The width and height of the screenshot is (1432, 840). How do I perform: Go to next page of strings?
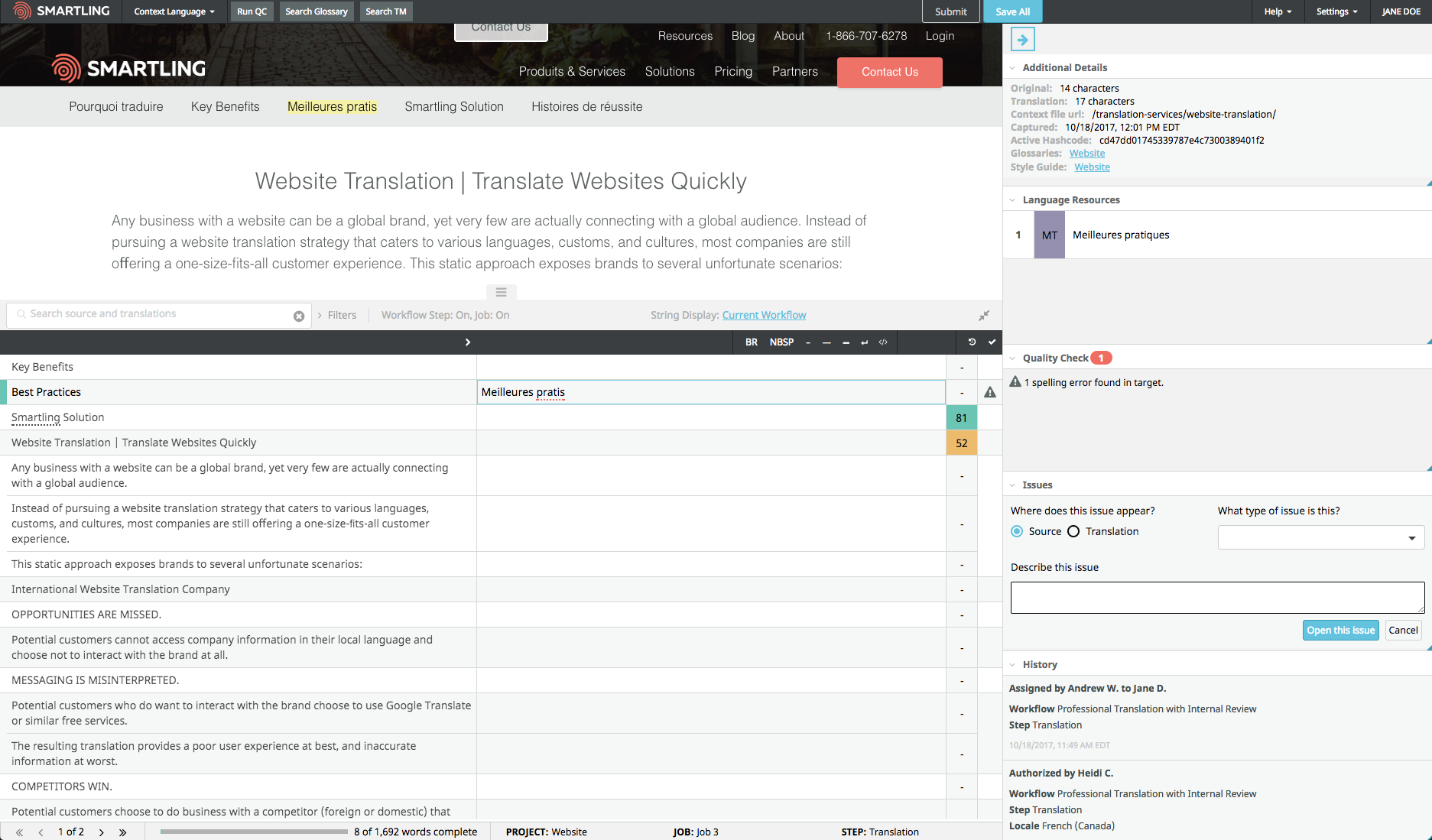tap(101, 832)
